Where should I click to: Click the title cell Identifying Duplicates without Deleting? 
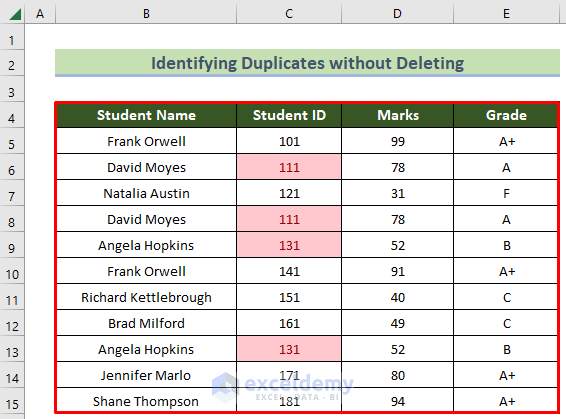pos(307,63)
